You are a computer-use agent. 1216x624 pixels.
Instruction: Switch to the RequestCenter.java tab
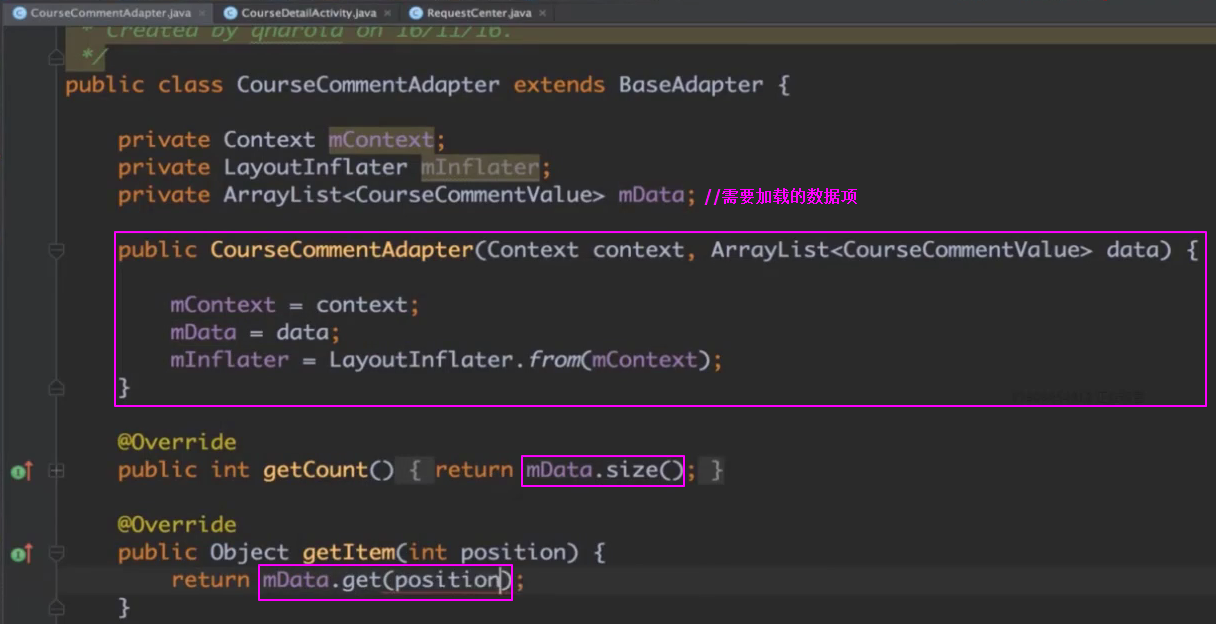pos(478,13)
